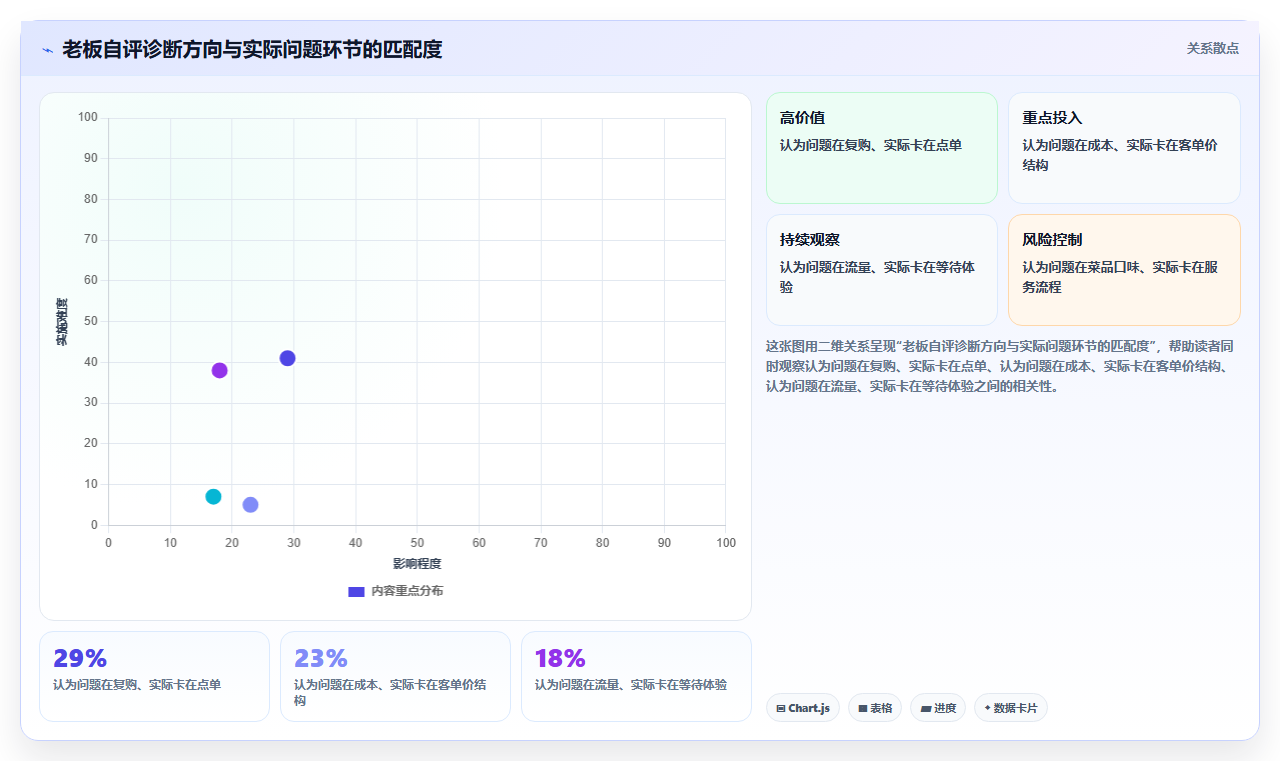Click the lightning icon beside the title
Viewport: 1280px width, 761px height.
[x=47, y=50]
